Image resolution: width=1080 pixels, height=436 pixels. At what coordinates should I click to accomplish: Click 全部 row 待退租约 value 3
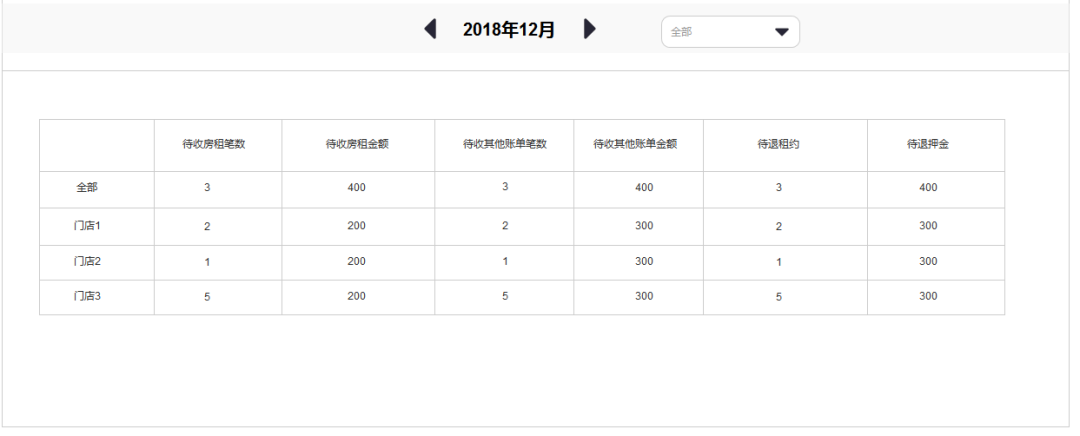tap(779, 187)
